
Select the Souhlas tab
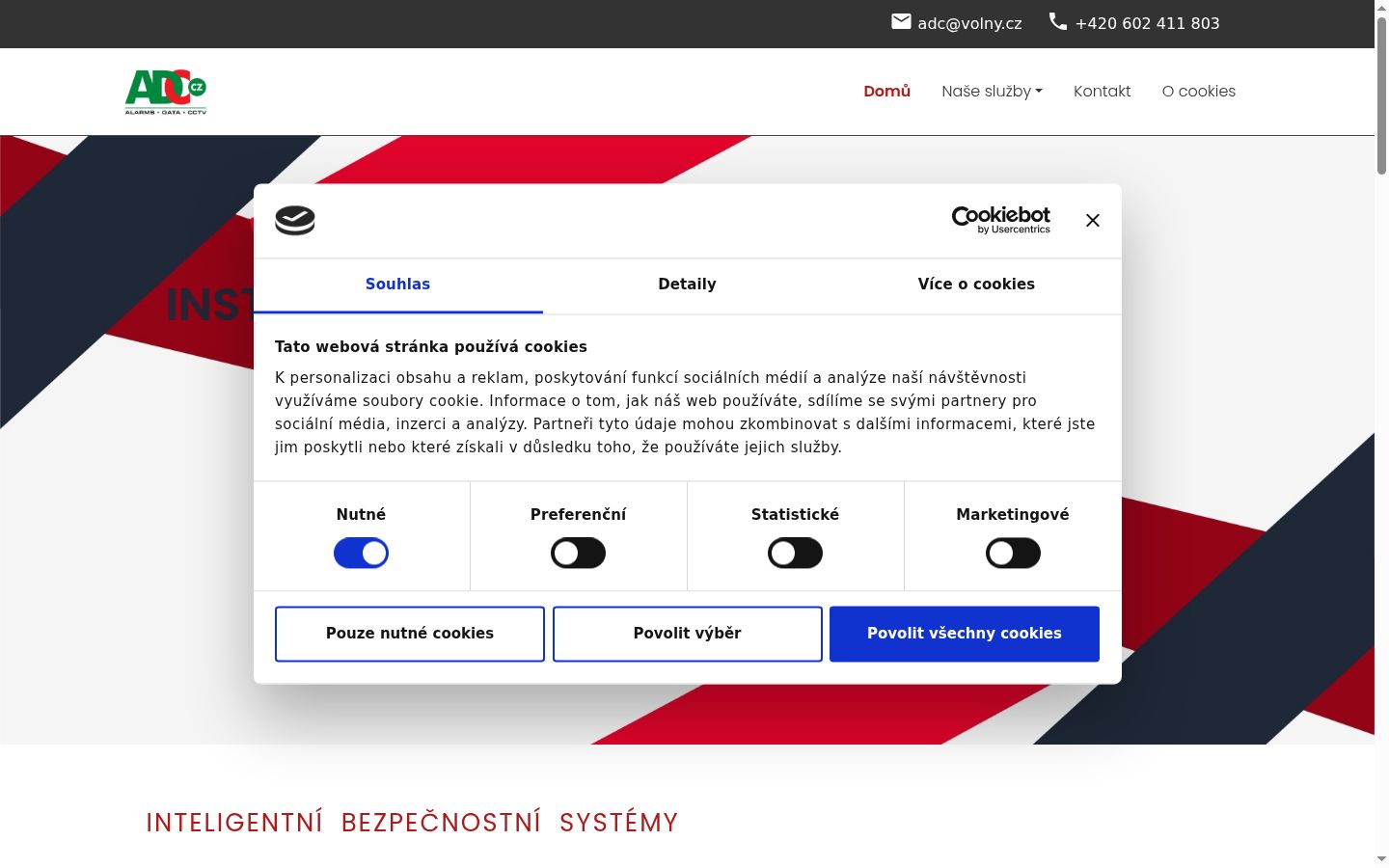[x=397, y=285]
